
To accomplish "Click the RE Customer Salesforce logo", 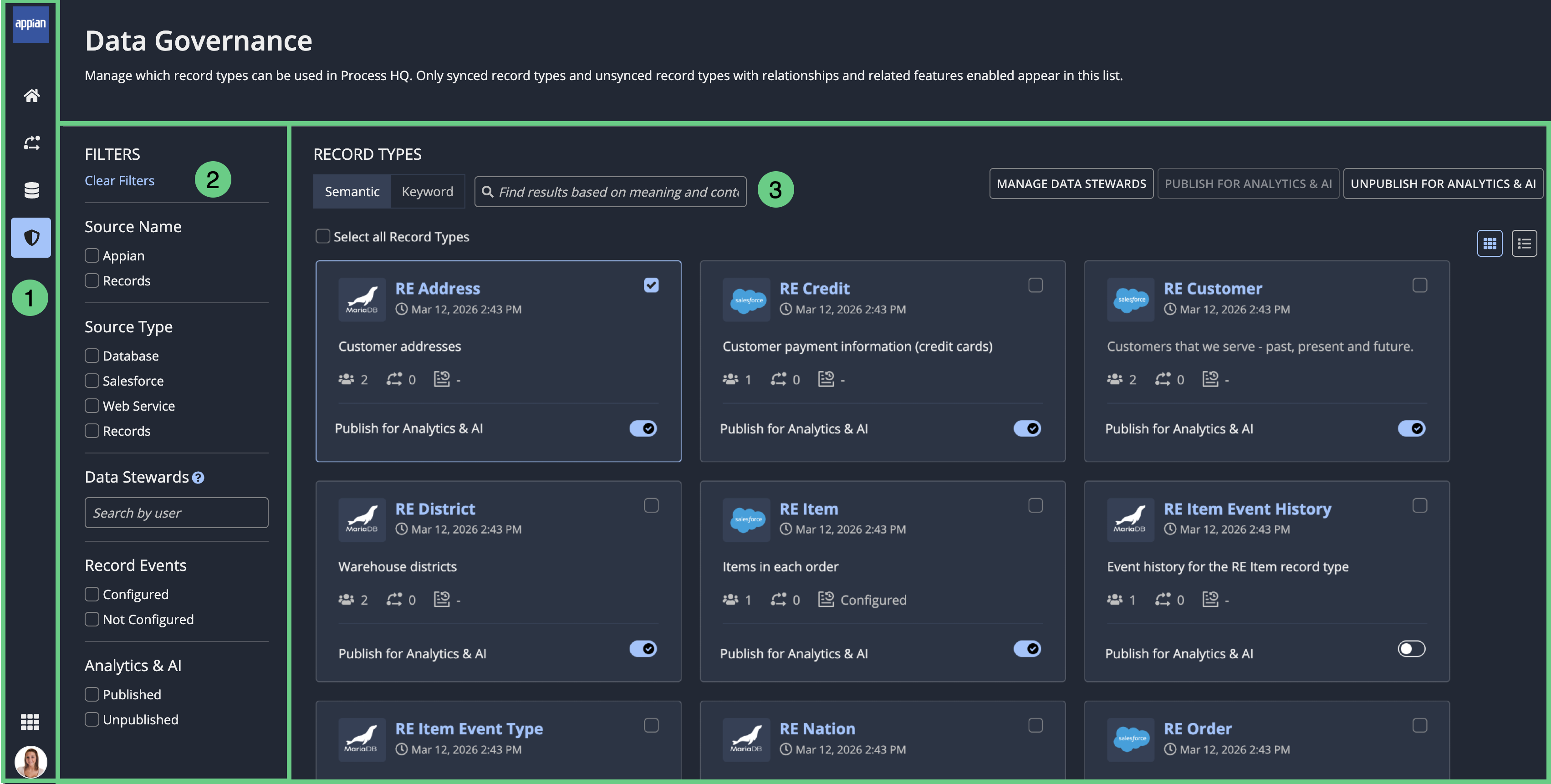I will [x=1131, y=299].
